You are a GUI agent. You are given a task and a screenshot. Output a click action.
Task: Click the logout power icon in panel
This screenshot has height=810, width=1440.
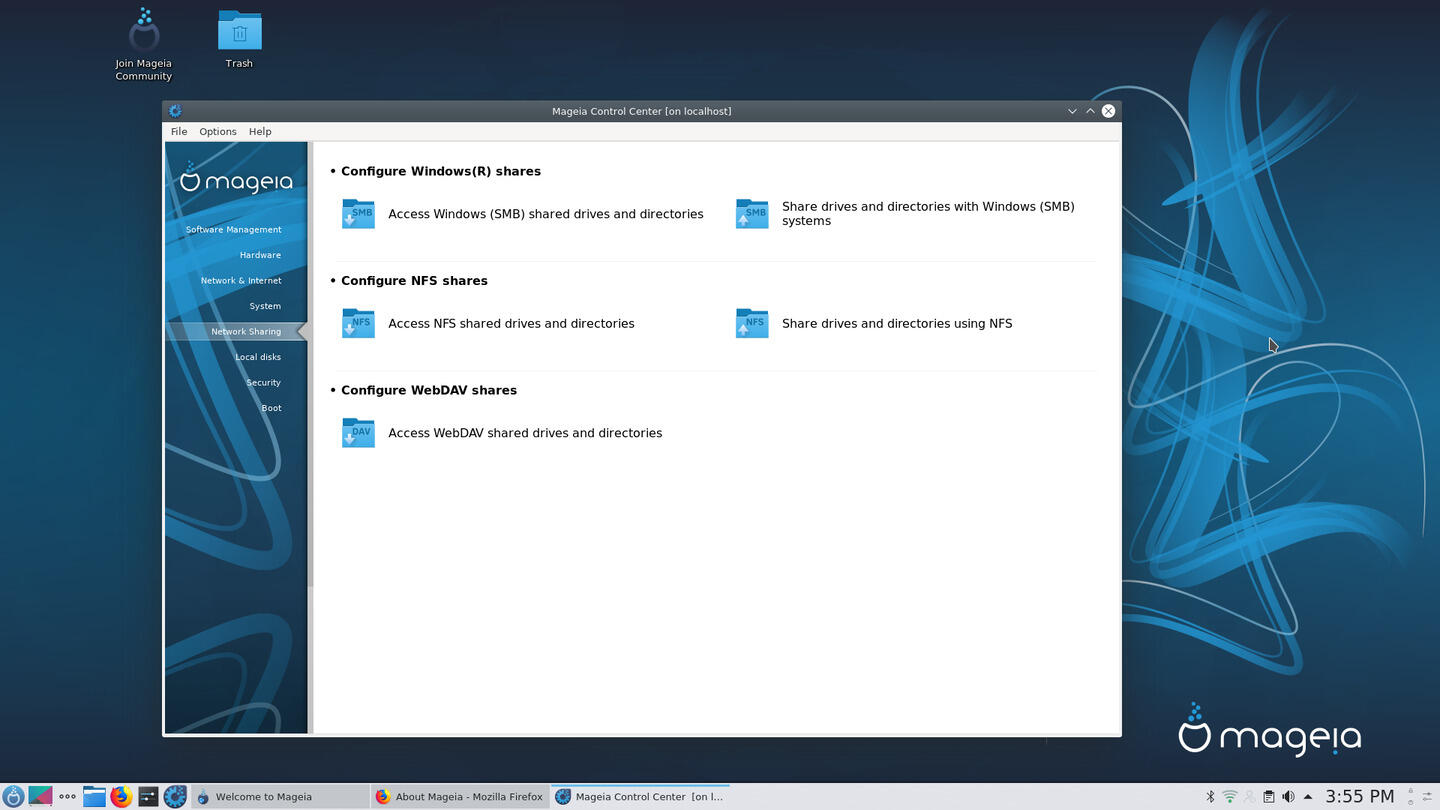(x=1411, y=803)
